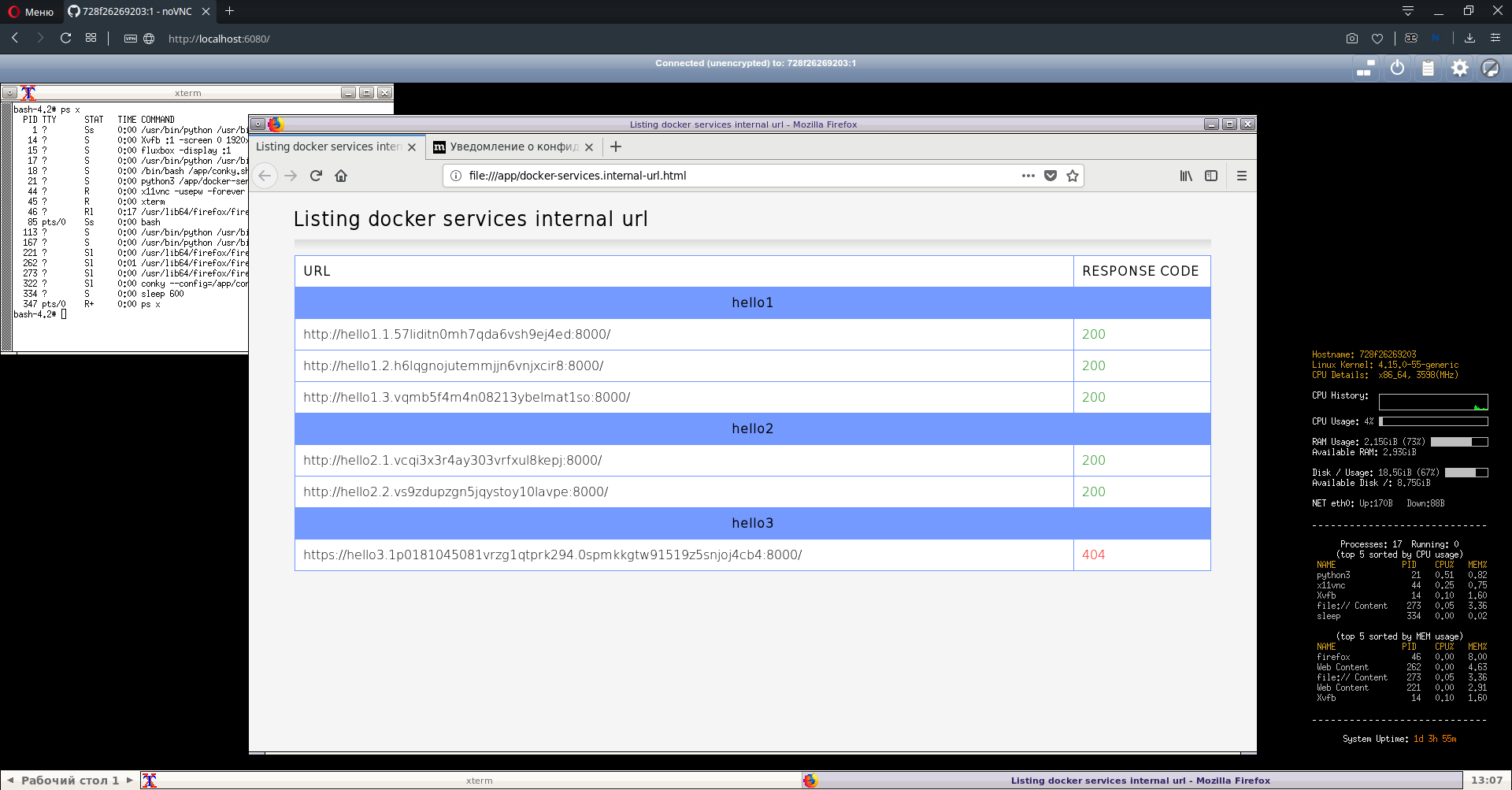Open a new tab in Opera

click(x=229, y=11)
